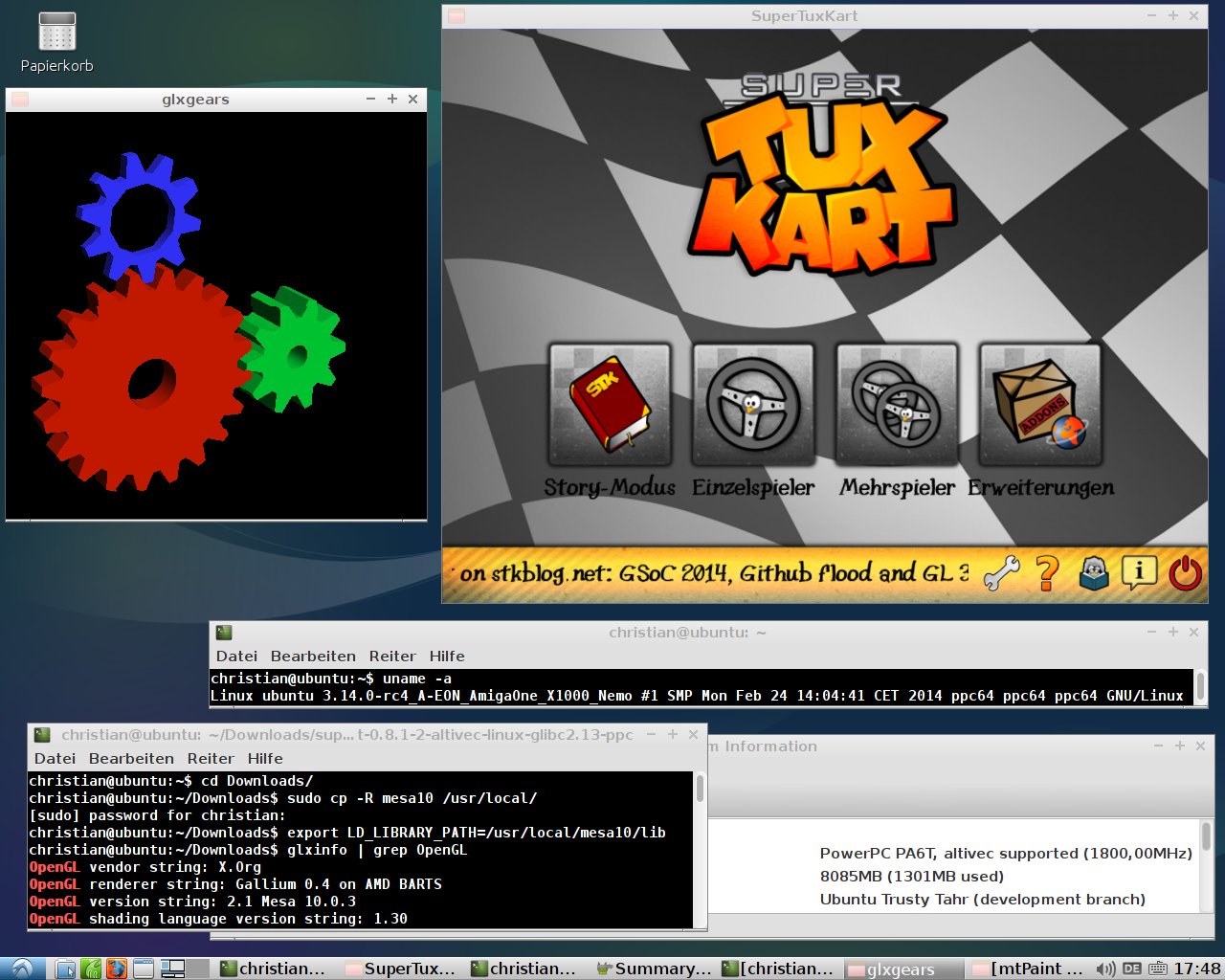
Task: Open the start menu button on the panel
Action: tap(21, 969)
